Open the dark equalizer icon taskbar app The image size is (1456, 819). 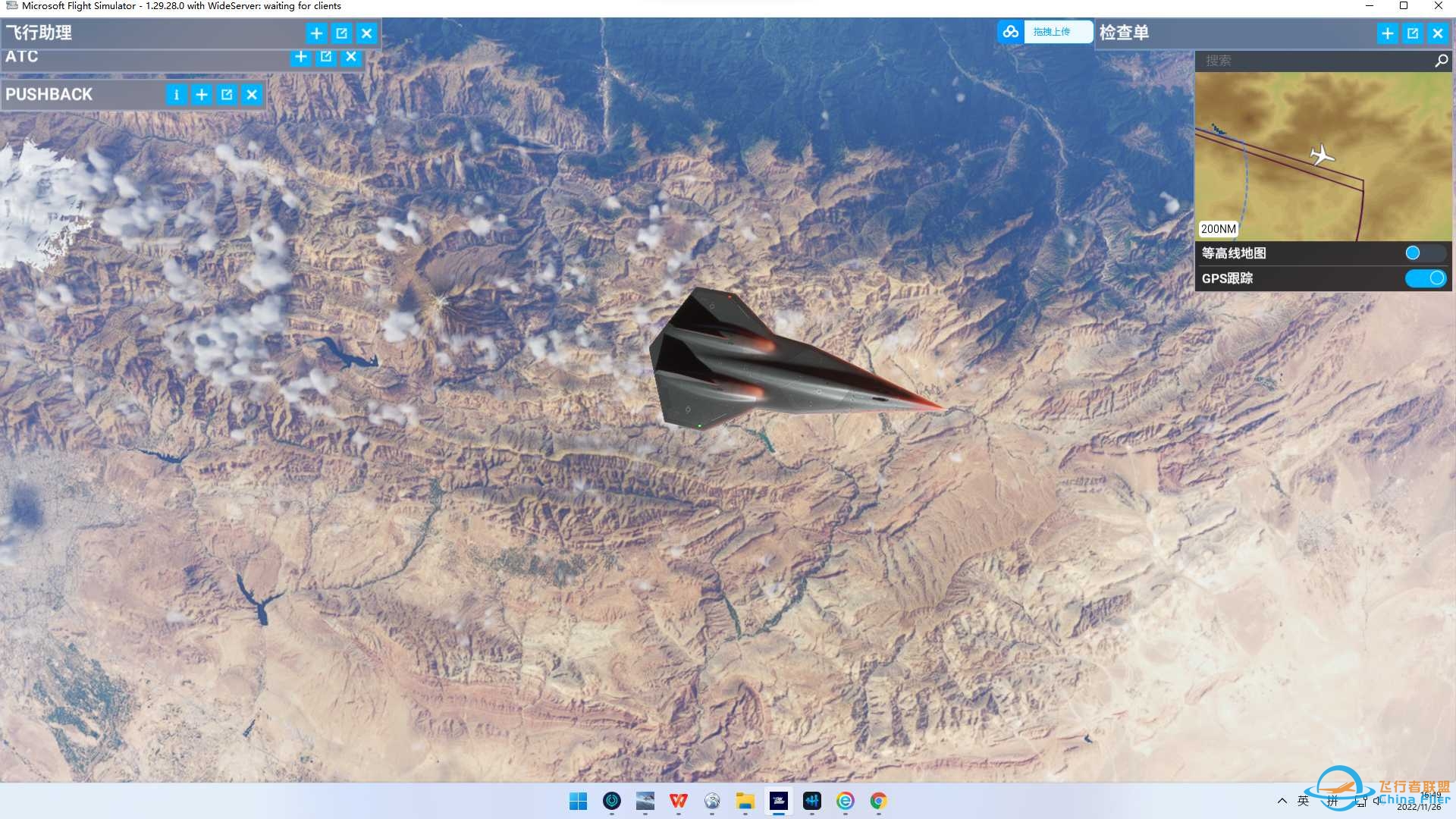point(811,801)
